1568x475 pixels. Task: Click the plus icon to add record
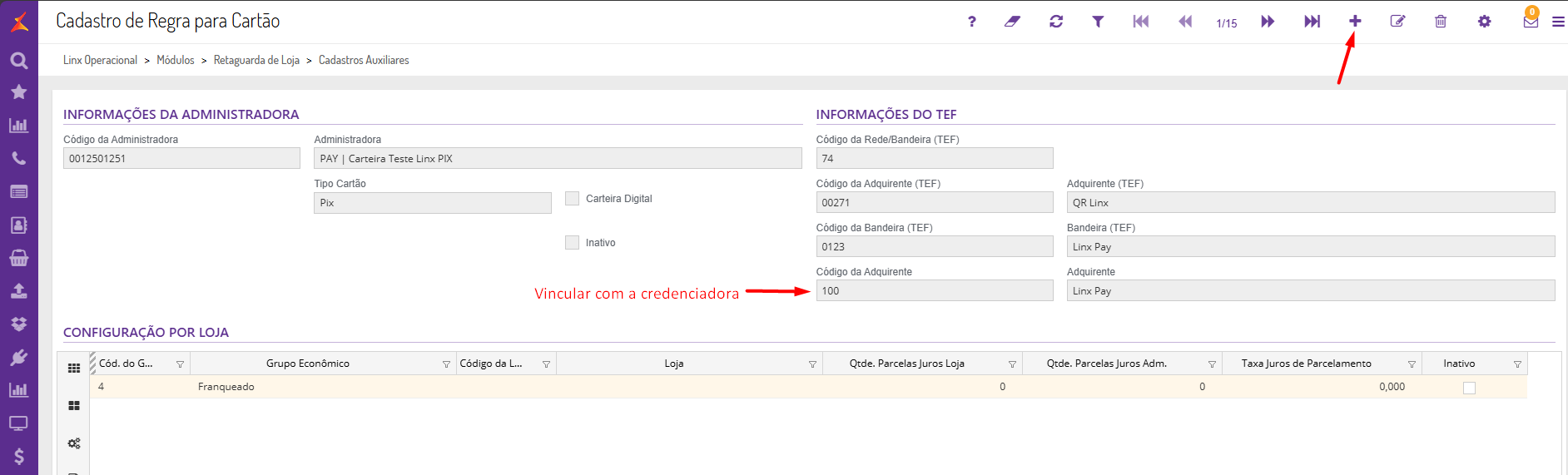tap(1355, 22)
